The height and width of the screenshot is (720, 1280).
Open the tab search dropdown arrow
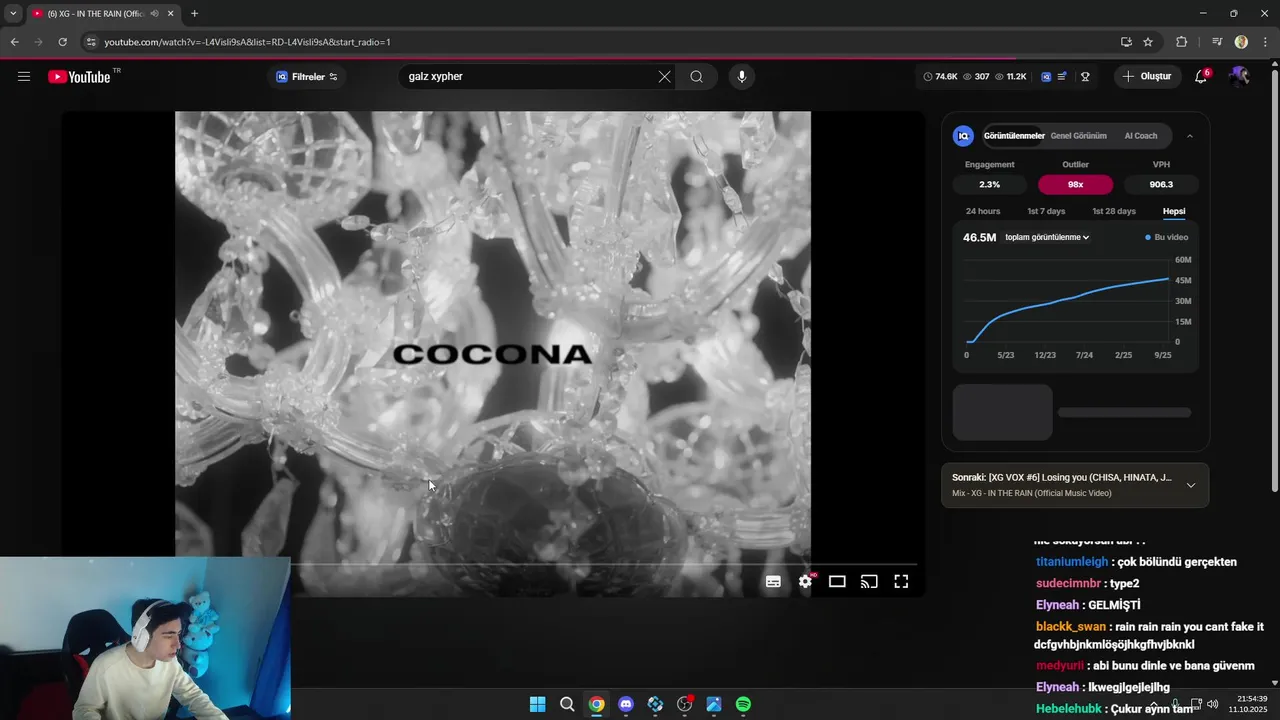click(x=12, y=13)
